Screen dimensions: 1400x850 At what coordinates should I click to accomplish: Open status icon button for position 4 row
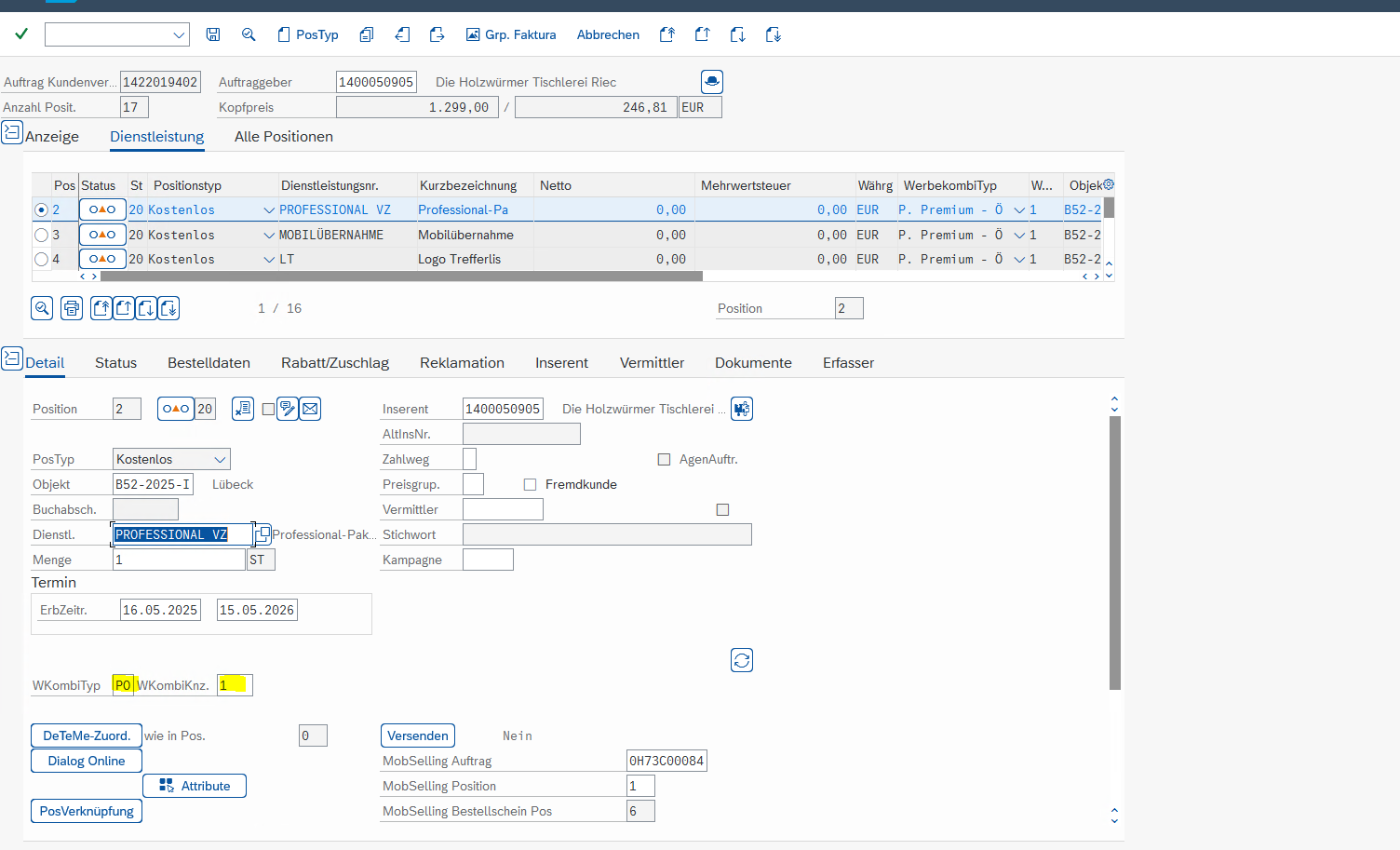click(x=102, y=259)
